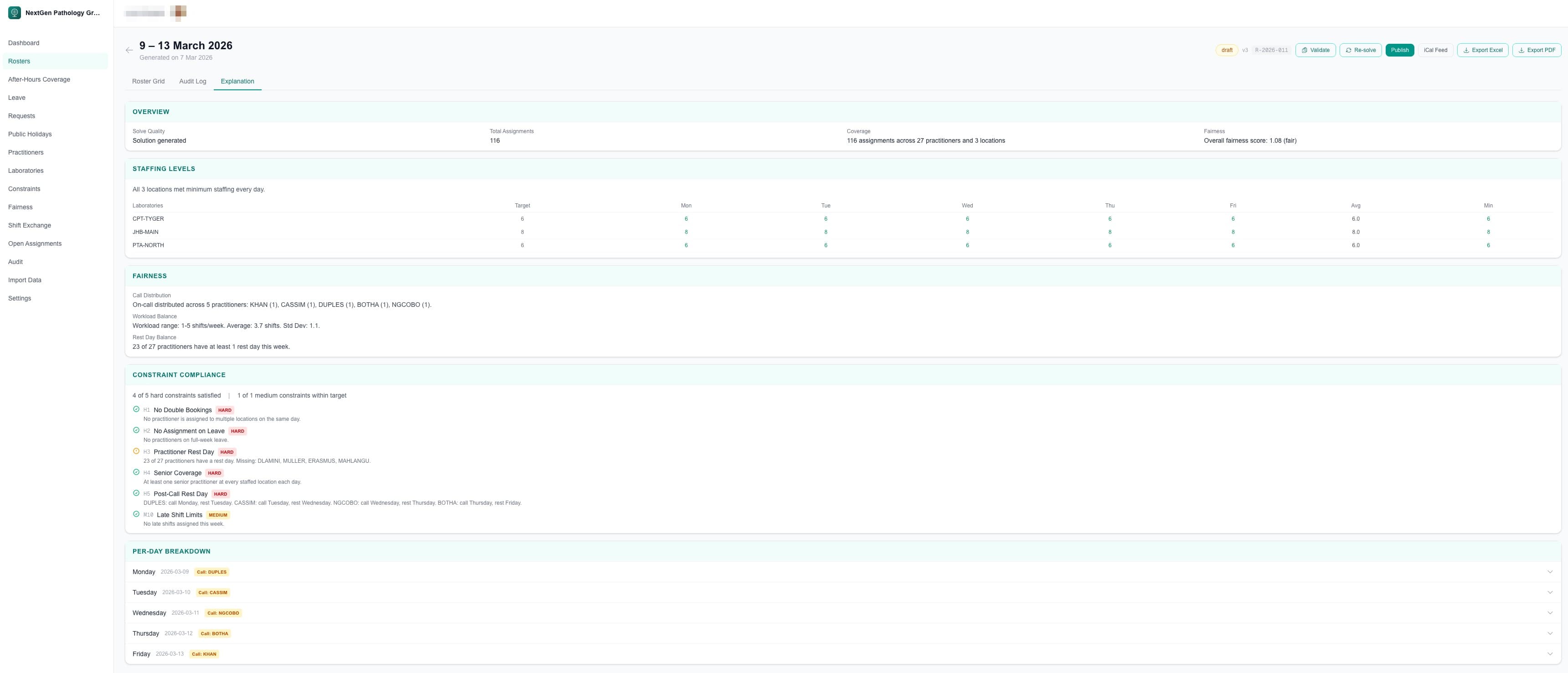Publish the roster
1568x673 pixels.
tap(1399, 51)
